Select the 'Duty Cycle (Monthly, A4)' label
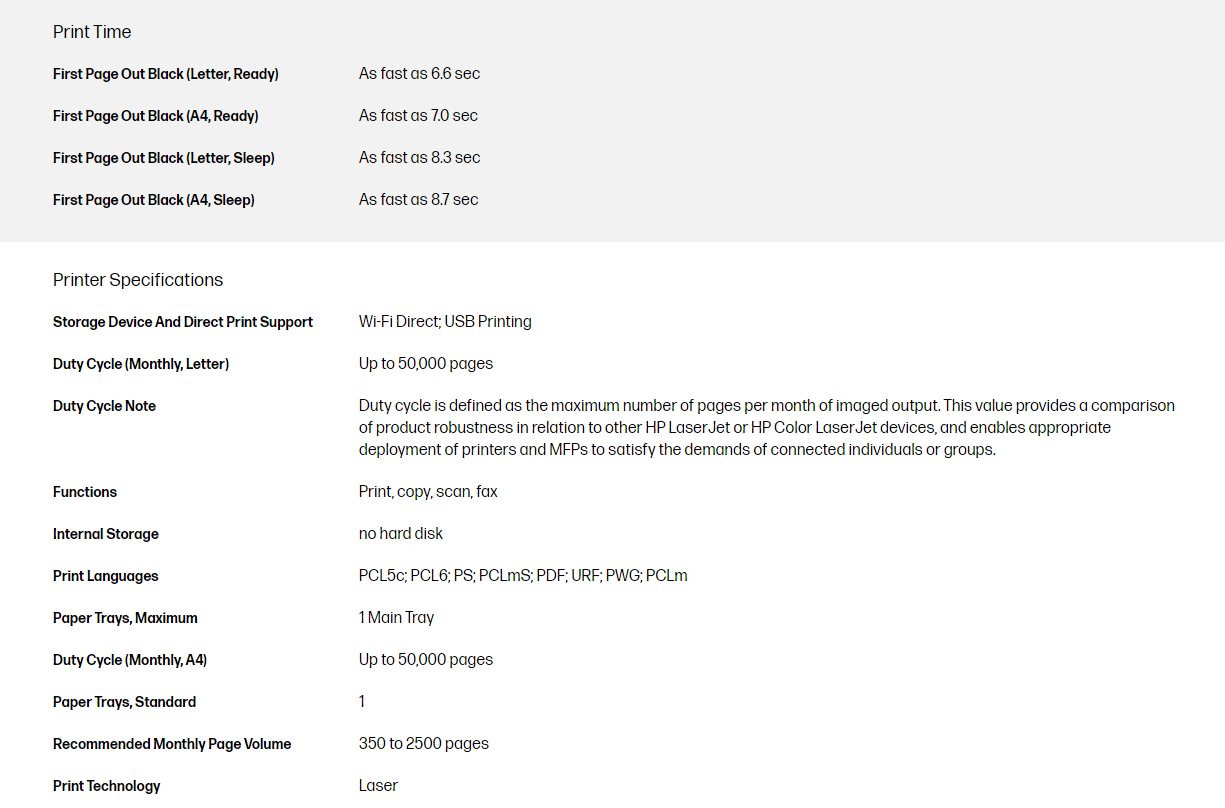This screenshot has width=1225, height=808. pos(130,660)
